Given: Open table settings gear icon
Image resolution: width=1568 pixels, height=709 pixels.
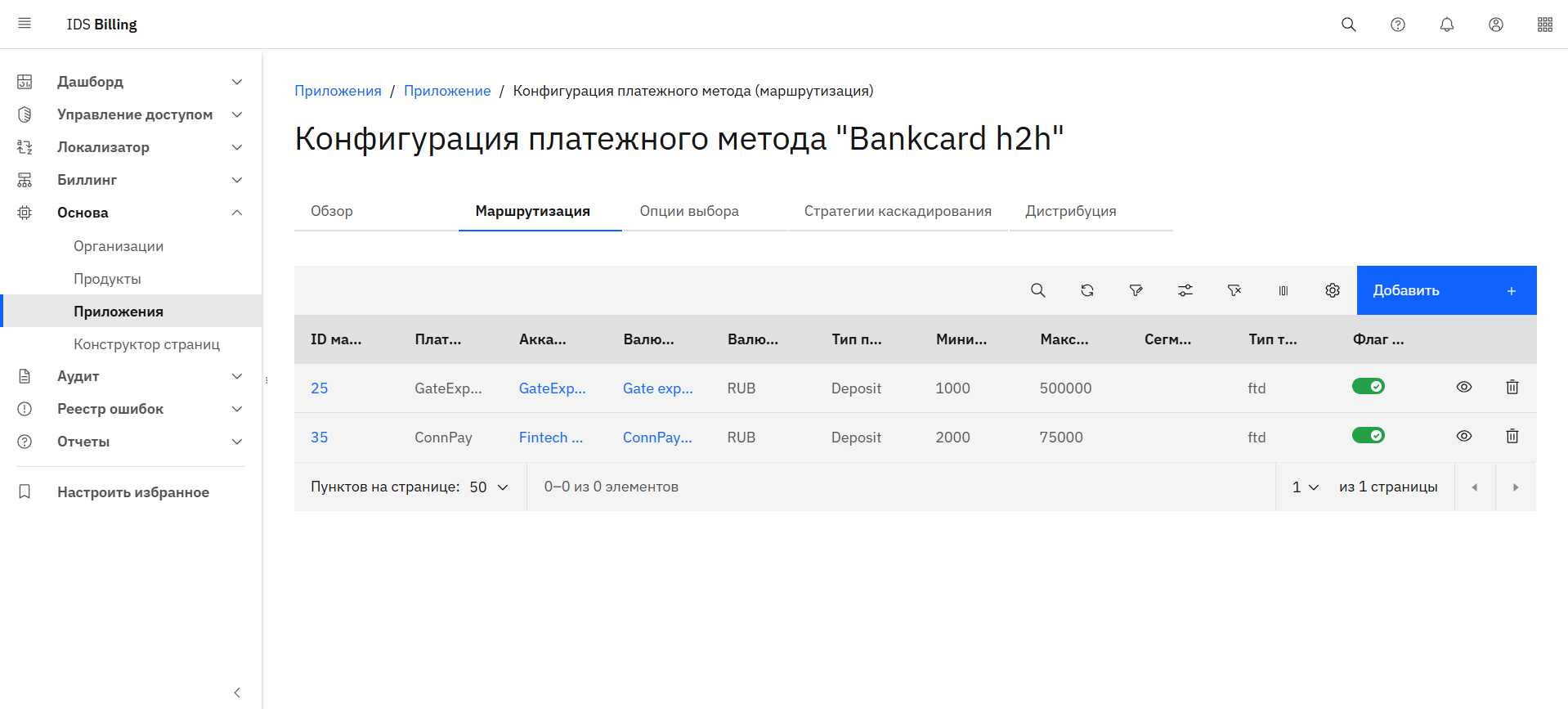Looking at the screenshot, I should tap(1332, 290).
